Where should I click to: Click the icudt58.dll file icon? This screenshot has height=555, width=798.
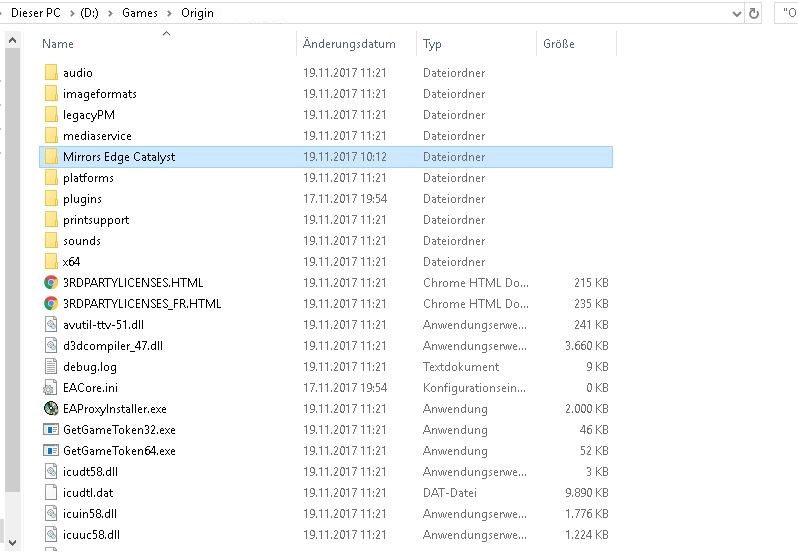coord(51,472)
